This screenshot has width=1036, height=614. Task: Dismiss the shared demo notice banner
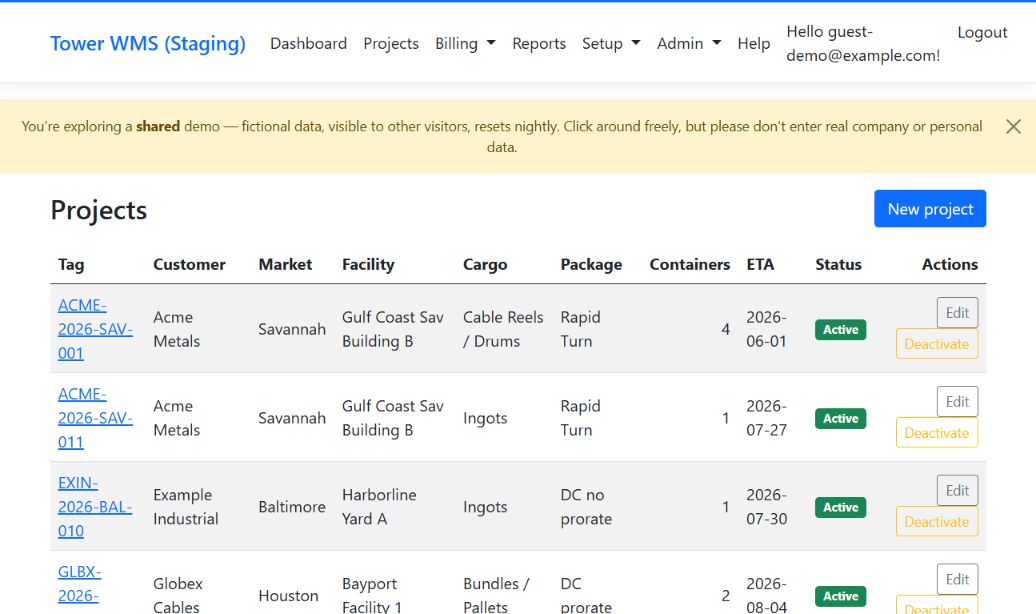1013,126
